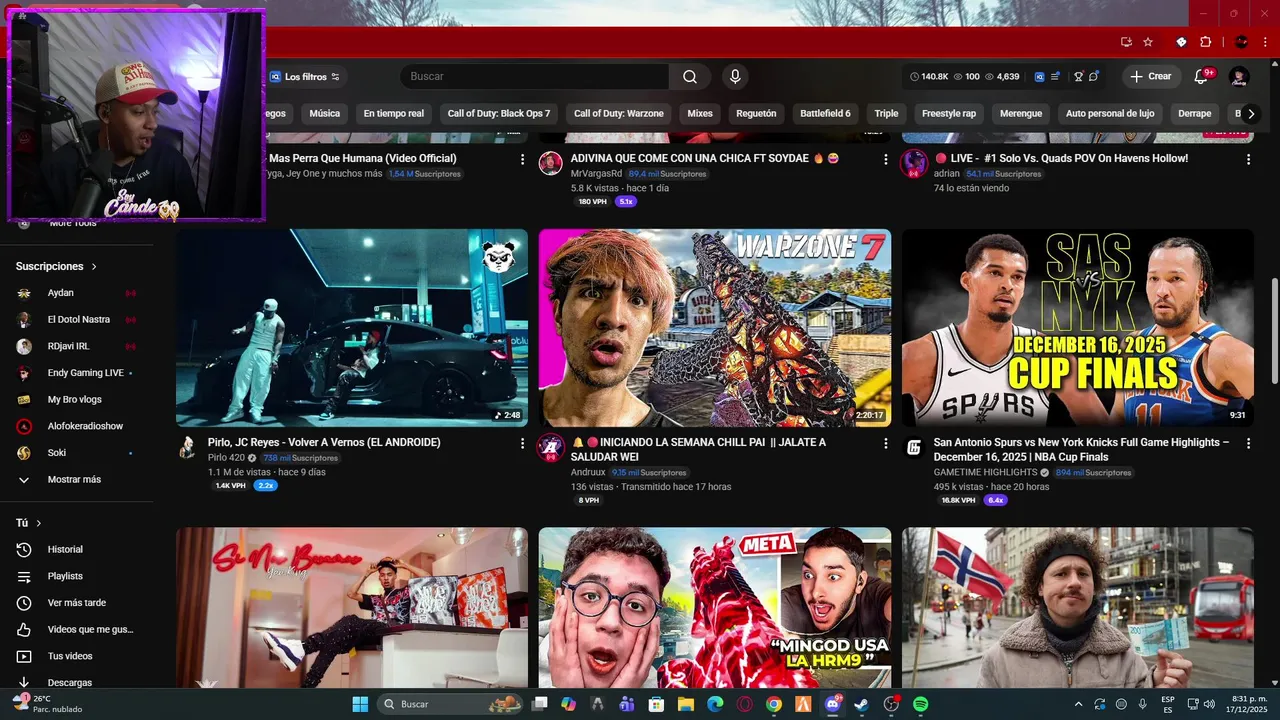Open the notifications bell
Screen dimensions: 1280x720
pos(1202,77)
